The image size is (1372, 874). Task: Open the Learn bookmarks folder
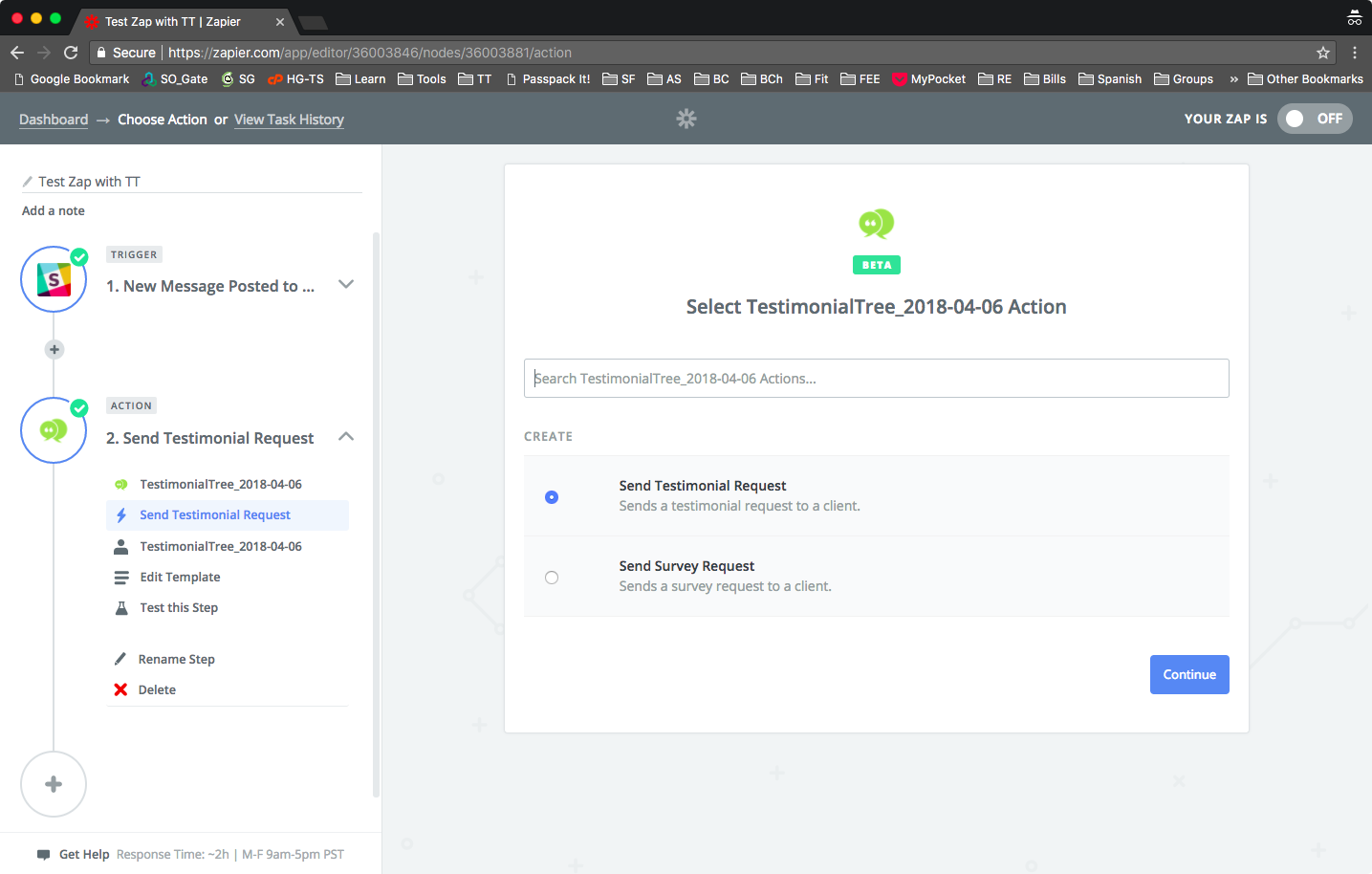360,79
